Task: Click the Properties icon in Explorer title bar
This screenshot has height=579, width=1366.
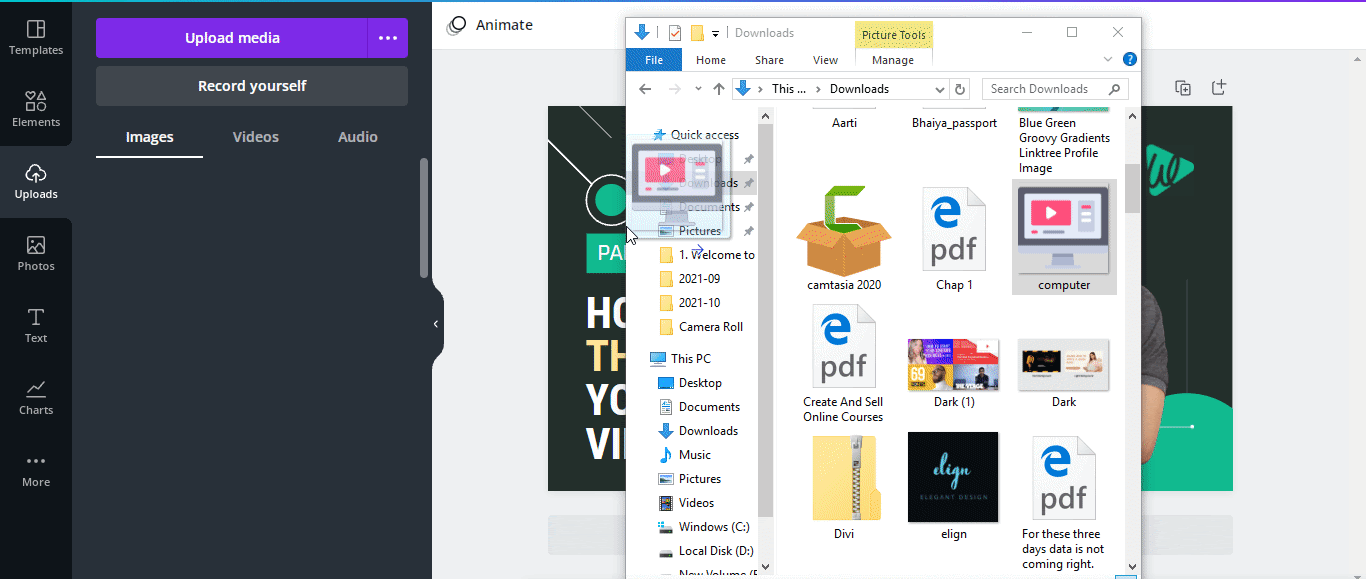Action: point(675,33)
